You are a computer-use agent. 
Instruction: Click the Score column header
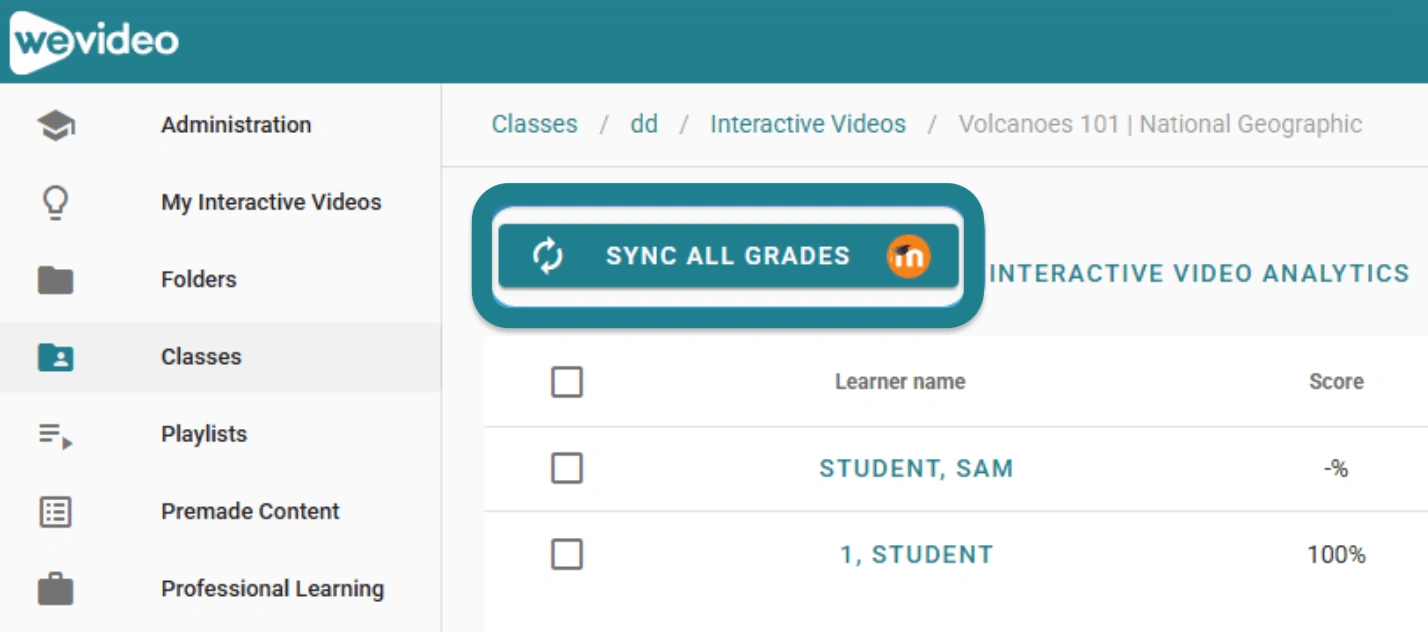point(1336,382)
